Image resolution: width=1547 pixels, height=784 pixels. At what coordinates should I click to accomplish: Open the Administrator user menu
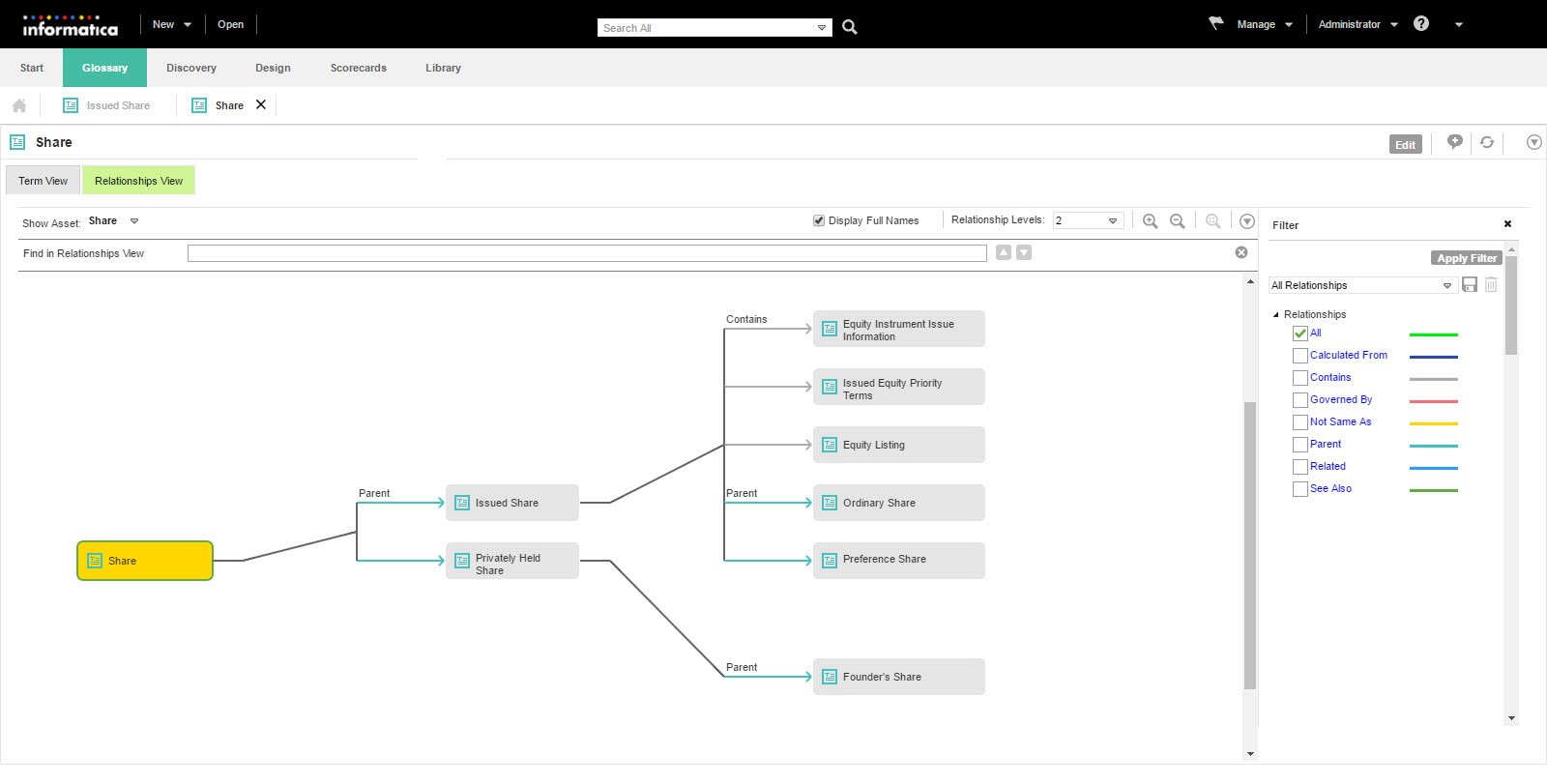(1357, 24)
